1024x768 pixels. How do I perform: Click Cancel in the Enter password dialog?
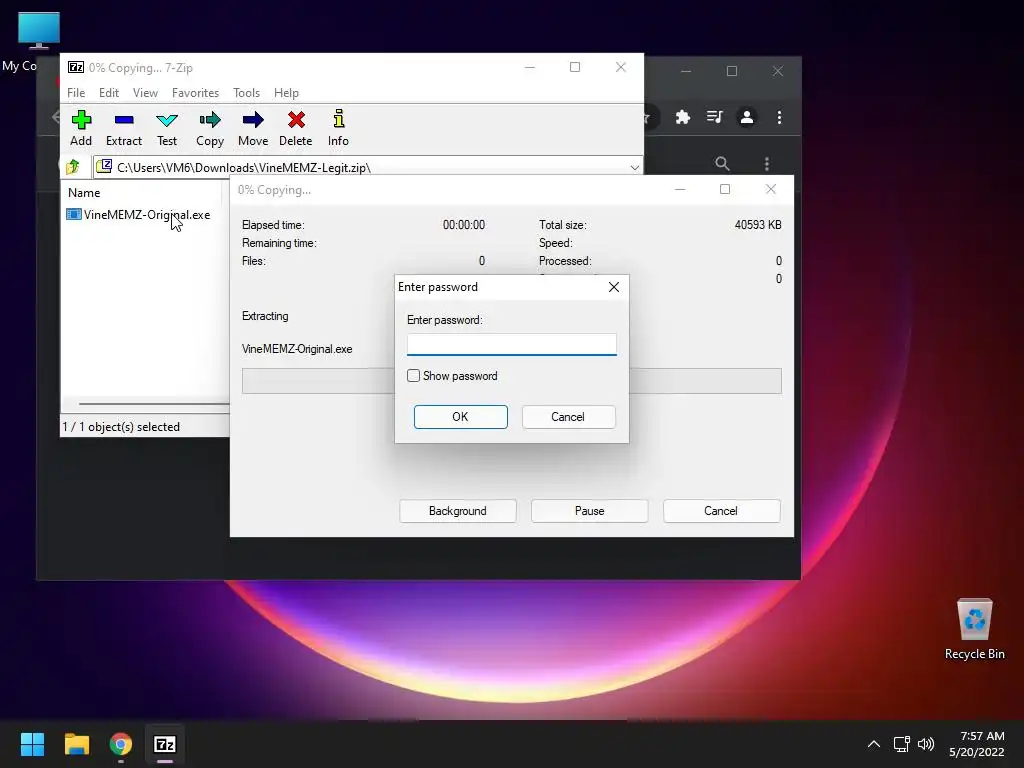(568, 417)
